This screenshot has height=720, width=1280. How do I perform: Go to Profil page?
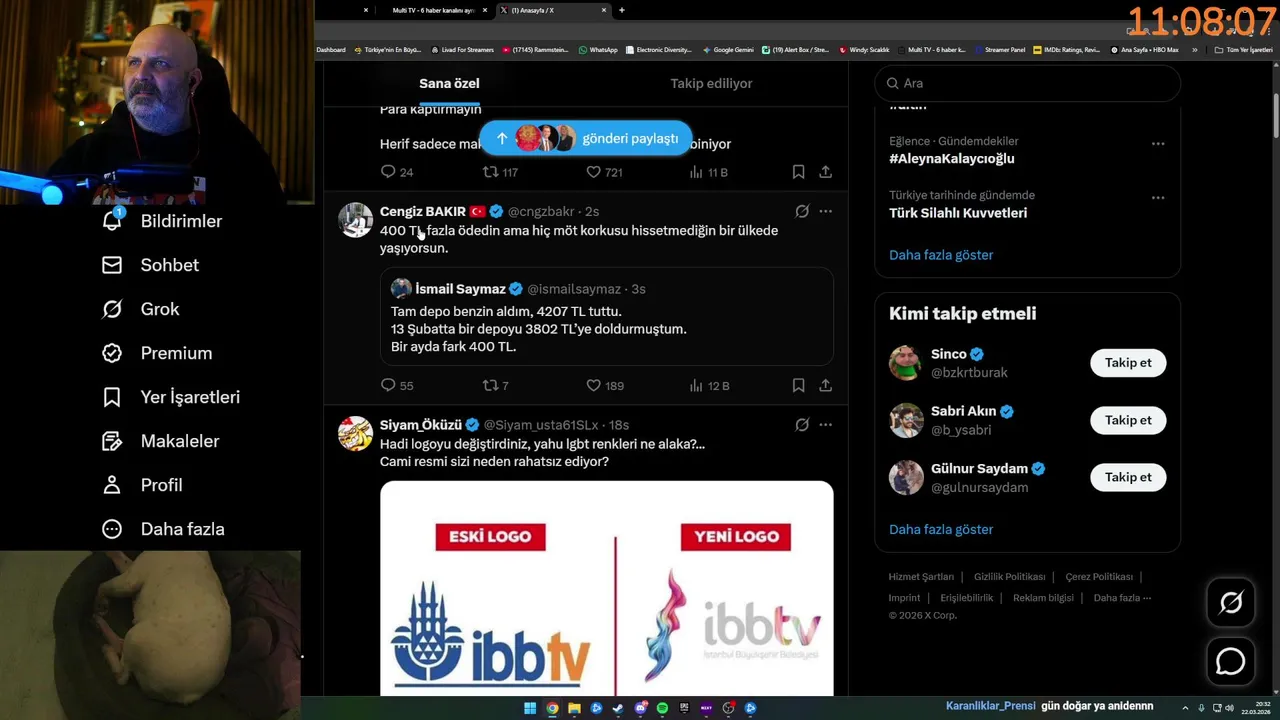(x=142, y=485)
